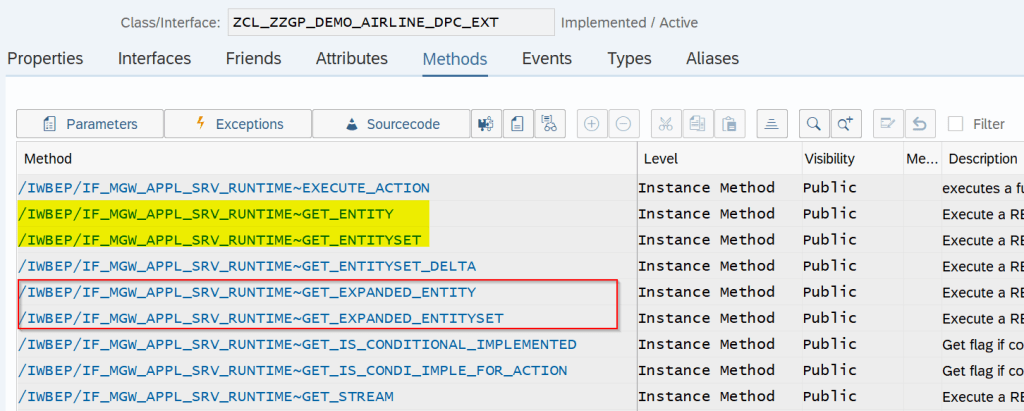Select the GET_EXPANDED_ENTITYSET method row
The image size is (1024, 411).
point(261,318)
